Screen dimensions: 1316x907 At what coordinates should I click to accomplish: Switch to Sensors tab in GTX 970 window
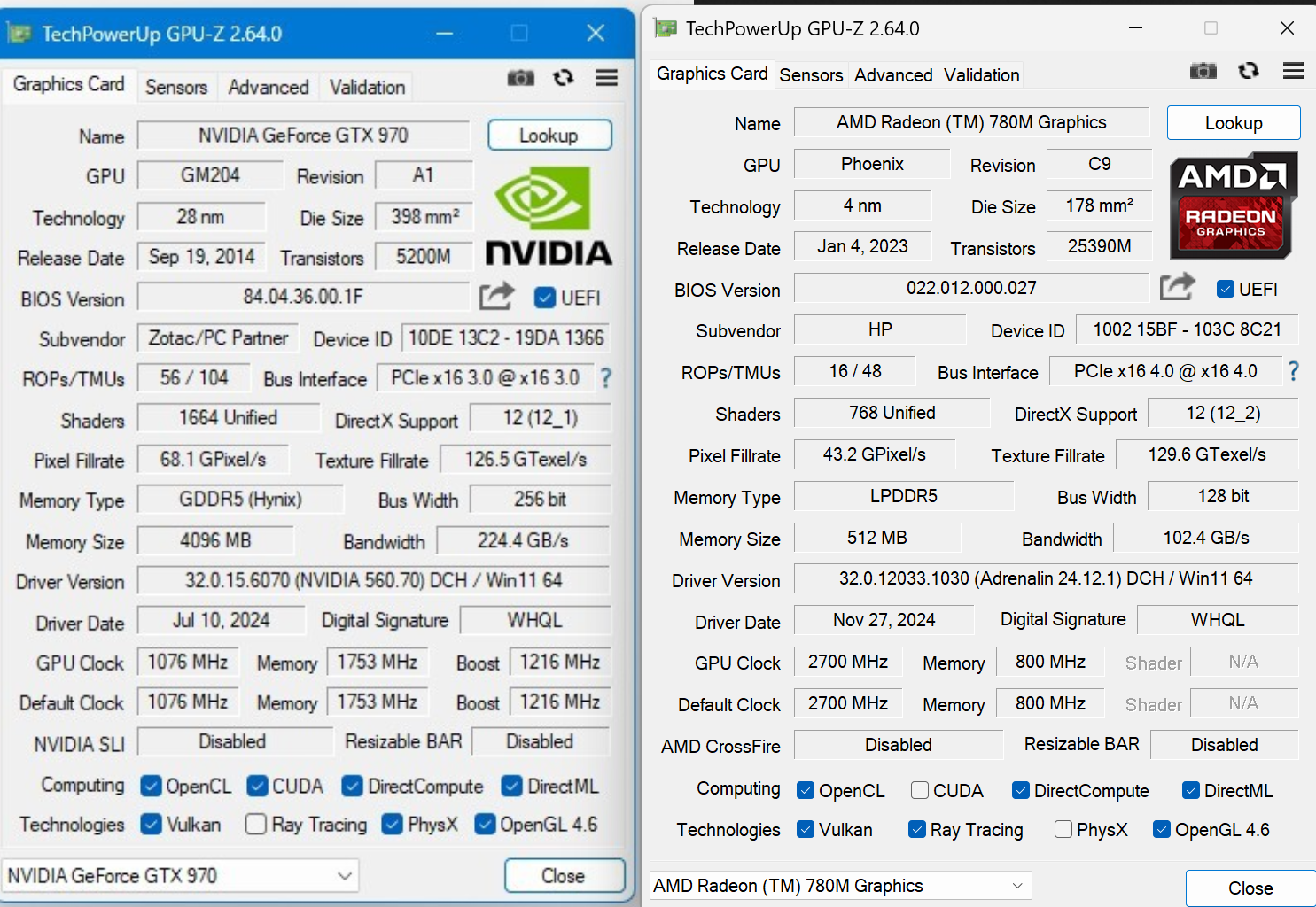point(176,87)
